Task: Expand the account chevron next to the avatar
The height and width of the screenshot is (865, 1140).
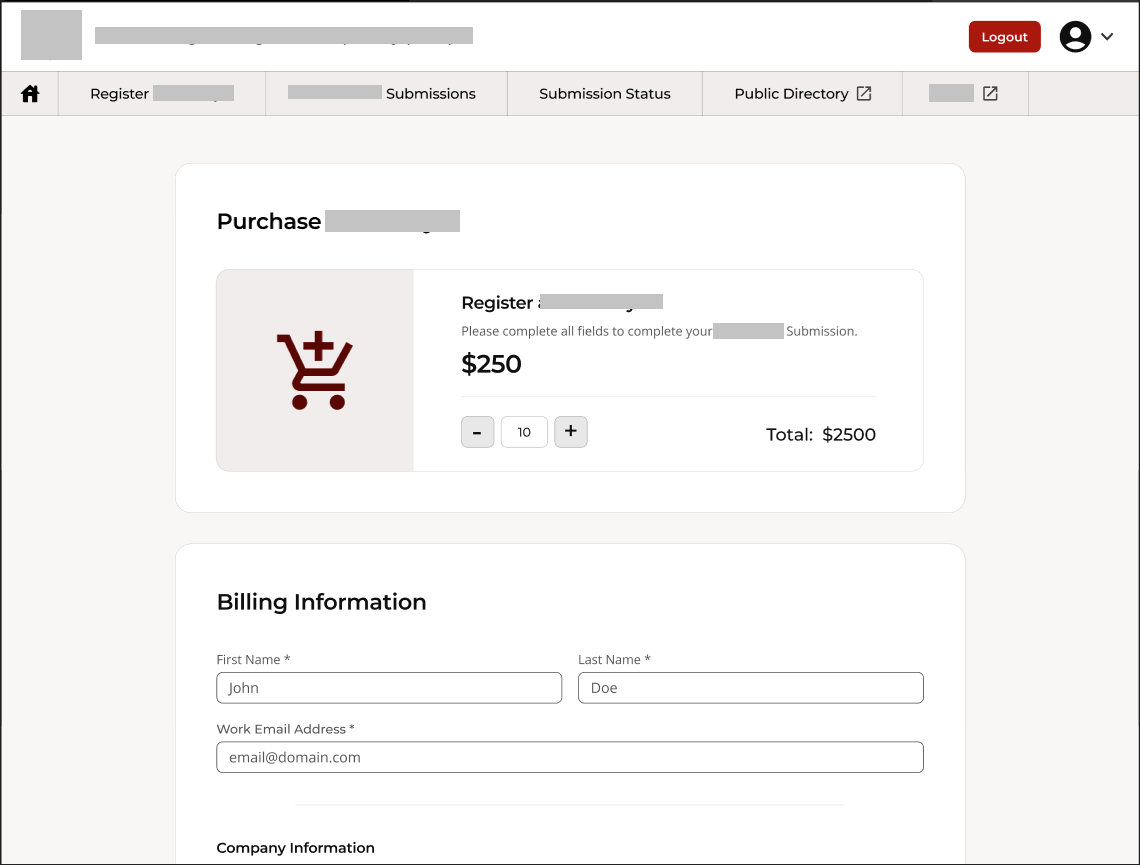Action: click(x=1107, y=36)
